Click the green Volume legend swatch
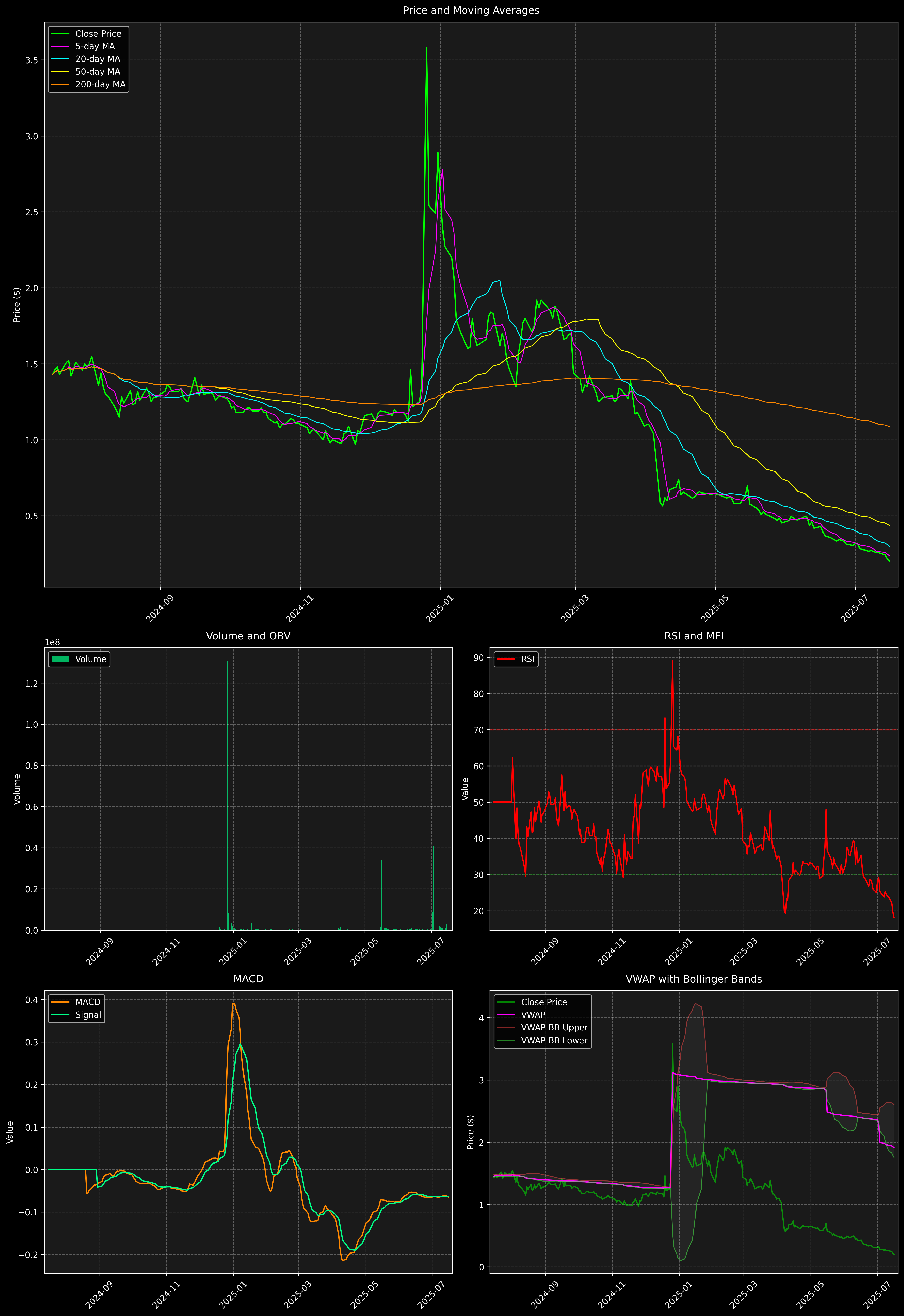Screen dimensions: 904x1316 click(x=60, y=659)
